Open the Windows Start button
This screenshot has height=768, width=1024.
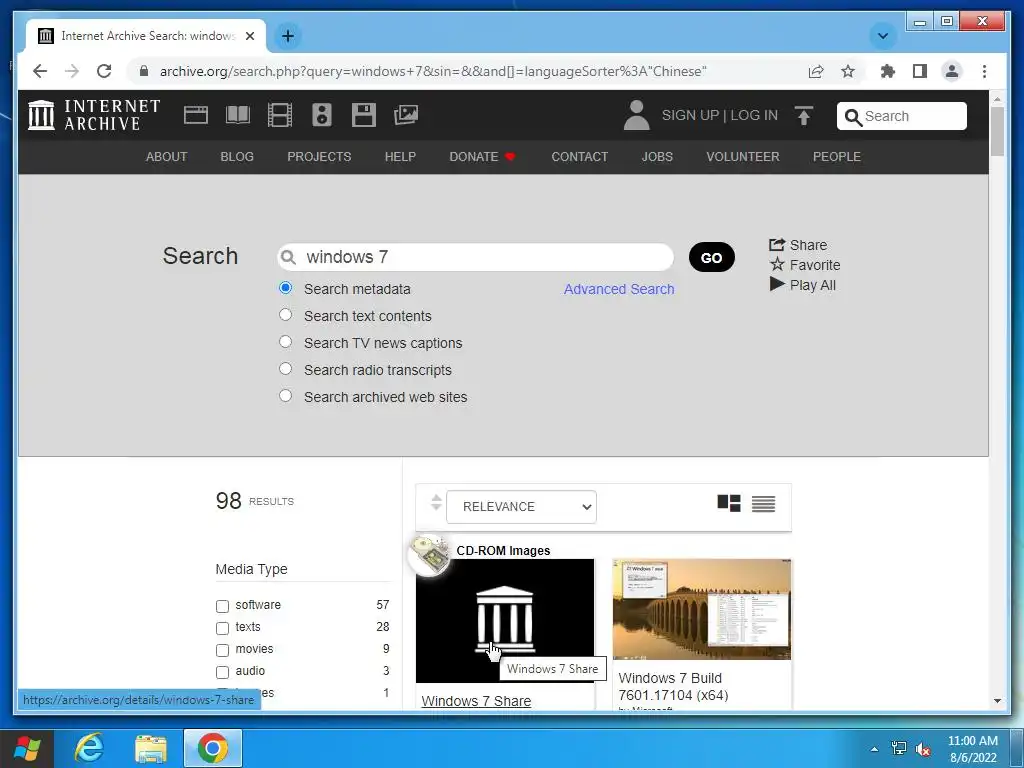pyautogui.click(x=27, y=748)
